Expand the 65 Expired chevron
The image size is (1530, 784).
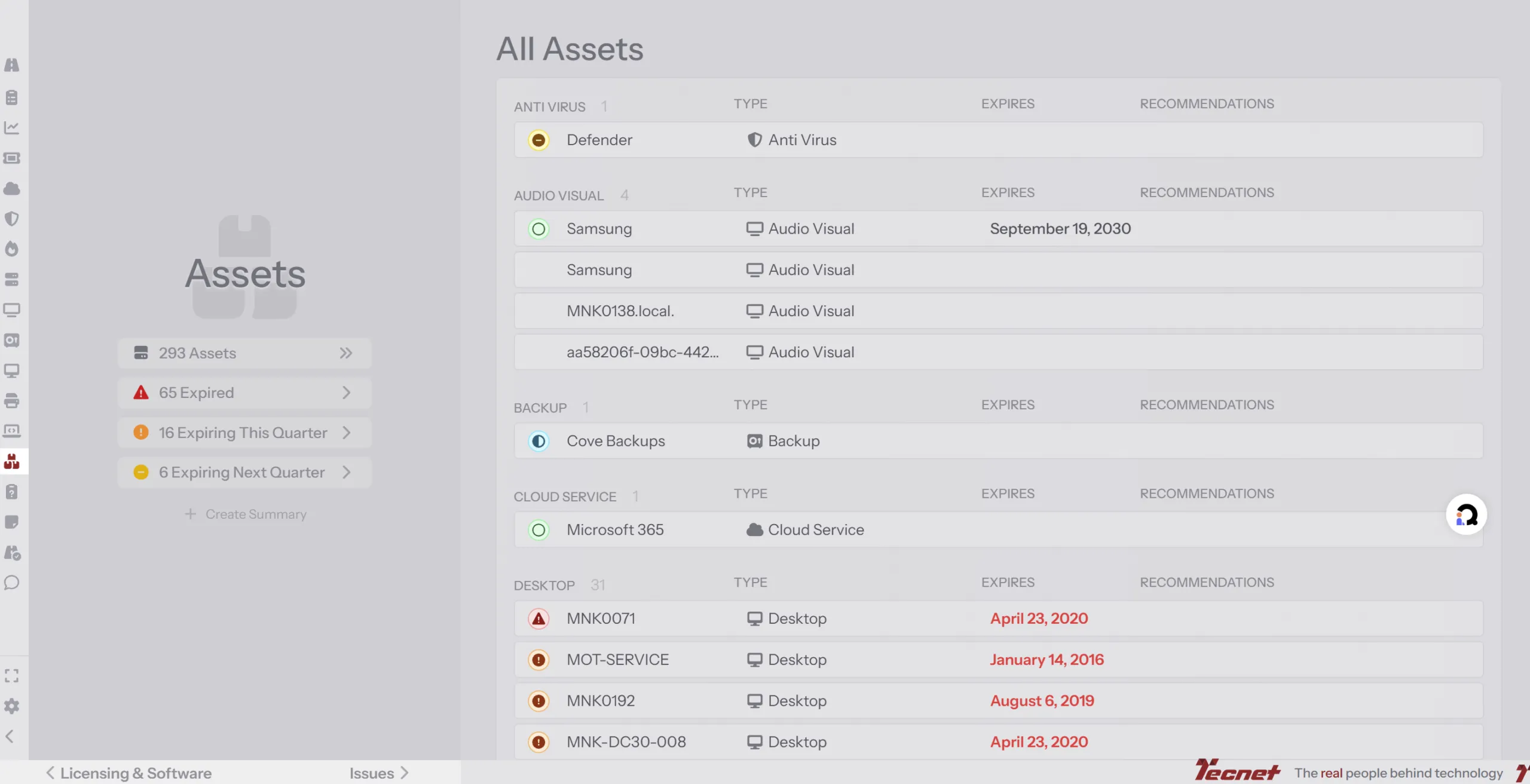coord(346,393)
